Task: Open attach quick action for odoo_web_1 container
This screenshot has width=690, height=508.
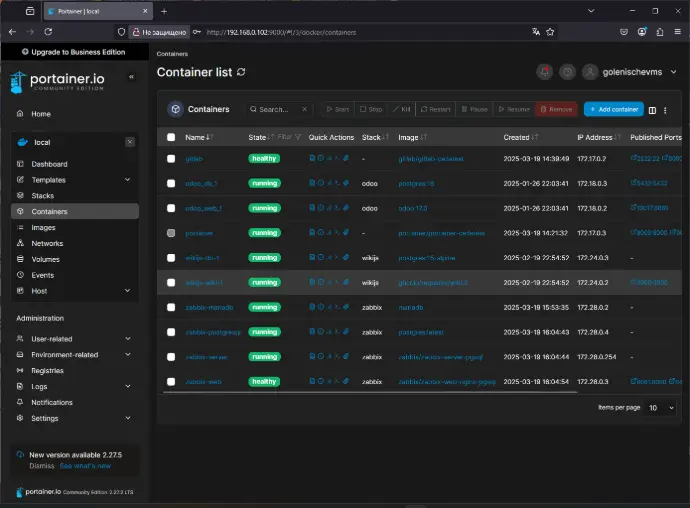Action: [346, 207]
